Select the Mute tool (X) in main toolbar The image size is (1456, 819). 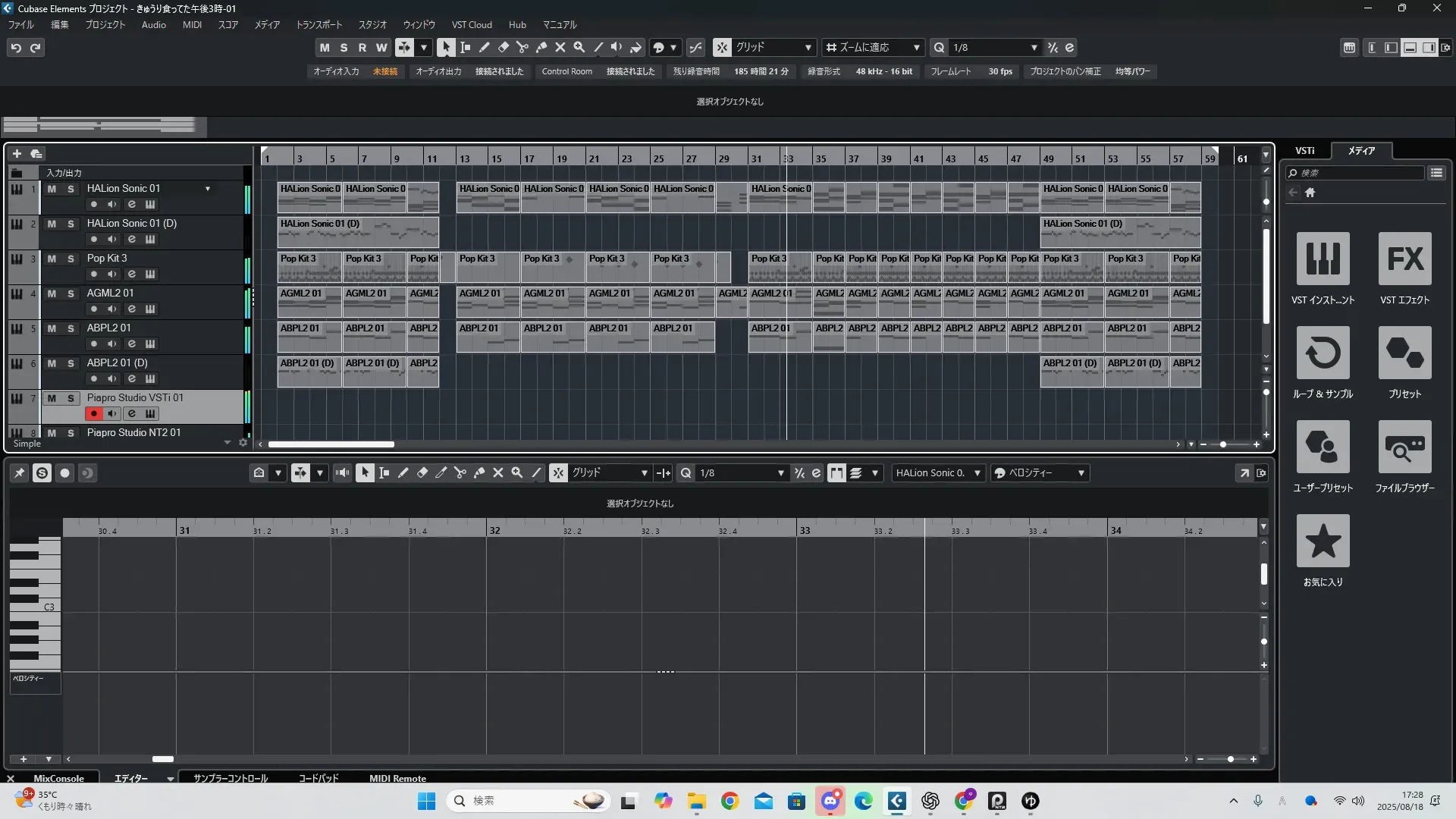point(560,47)
